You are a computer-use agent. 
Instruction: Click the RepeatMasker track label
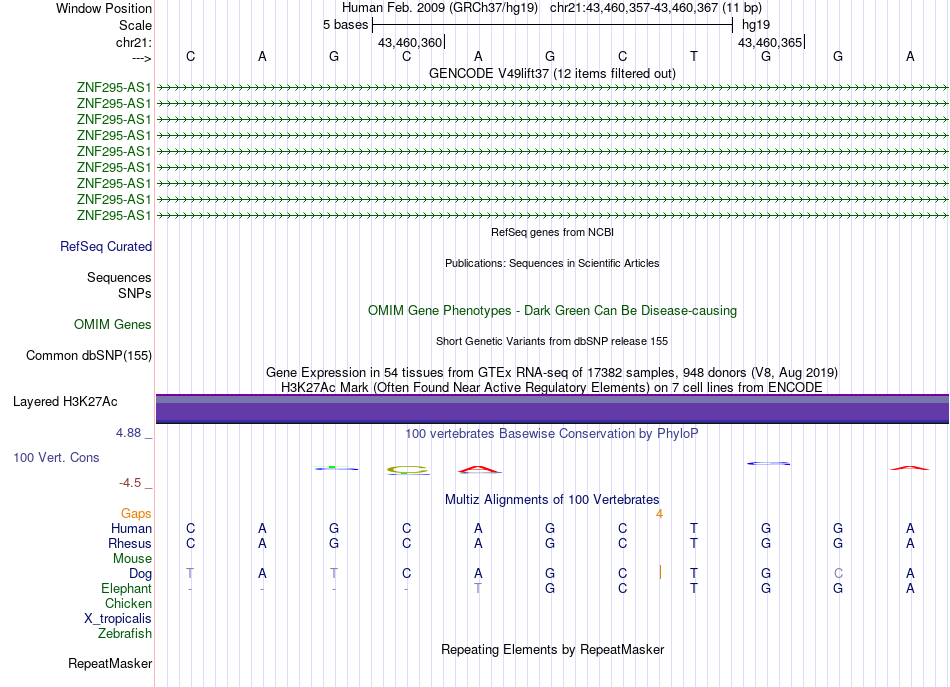[x=110, y=664]
